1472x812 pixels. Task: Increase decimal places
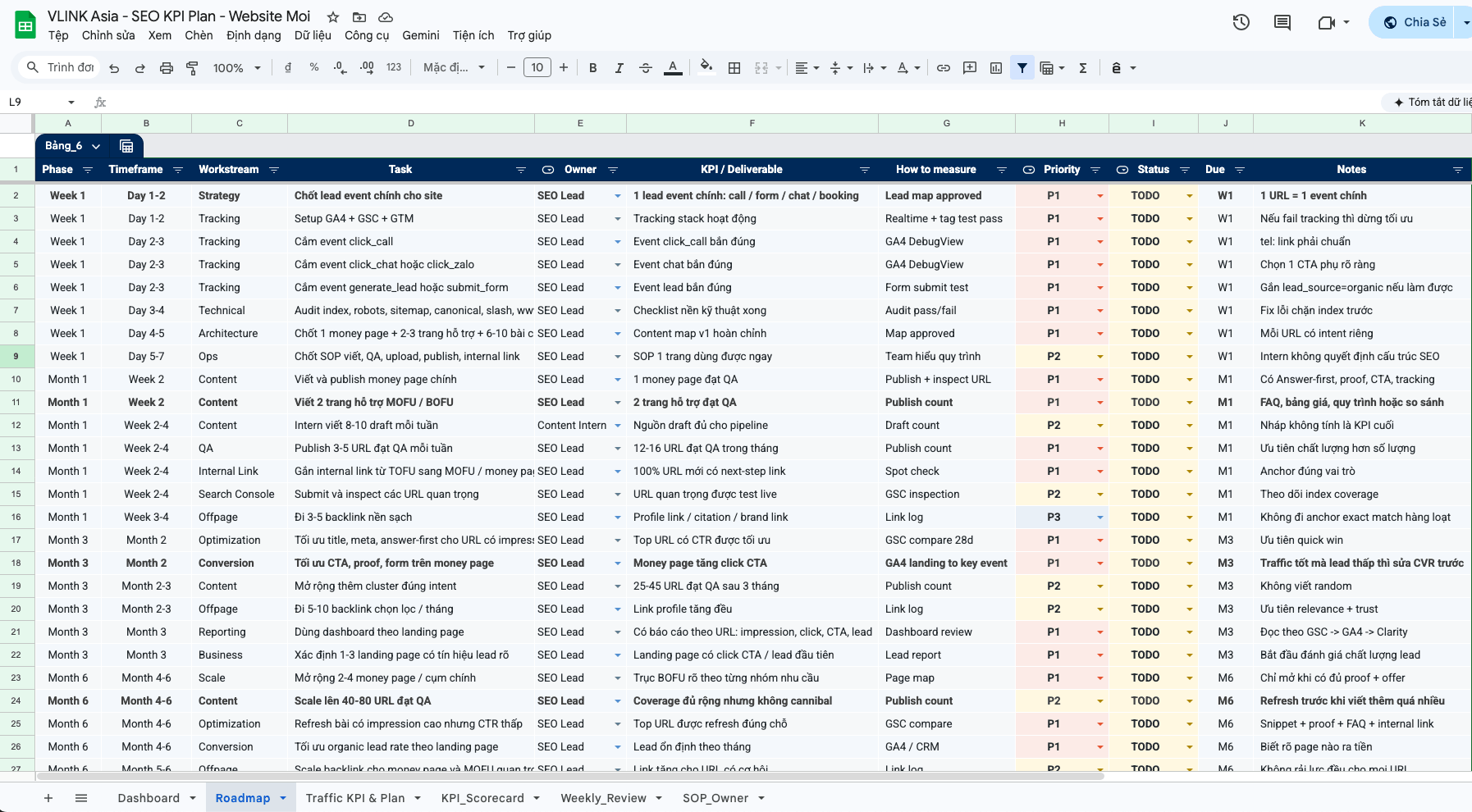coord(367,68)
